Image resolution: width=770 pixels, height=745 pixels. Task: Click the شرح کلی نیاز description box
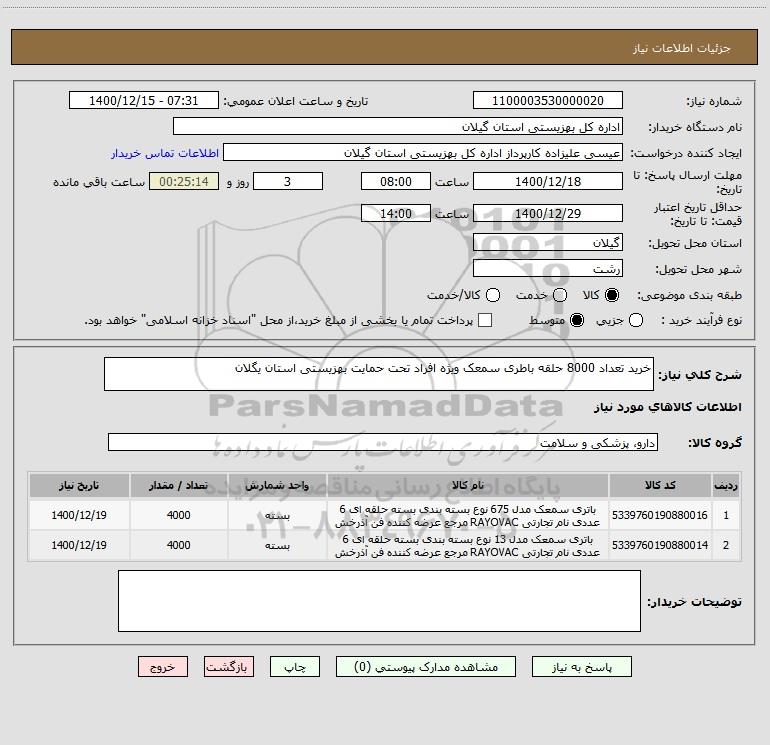(379, 374)
